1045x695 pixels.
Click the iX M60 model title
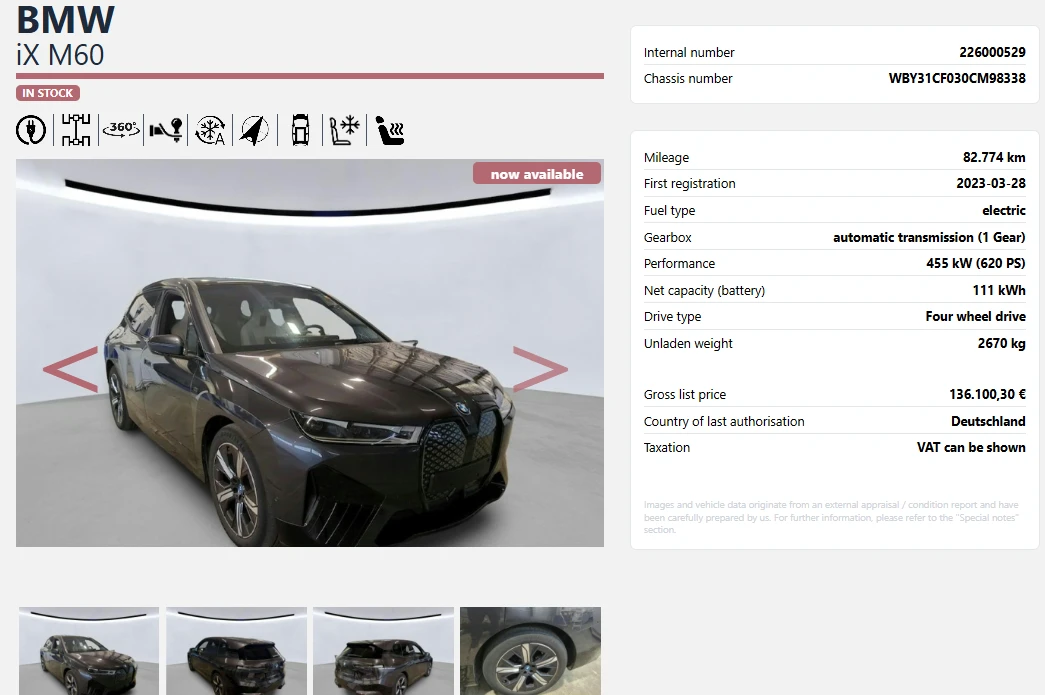point(60,55)
